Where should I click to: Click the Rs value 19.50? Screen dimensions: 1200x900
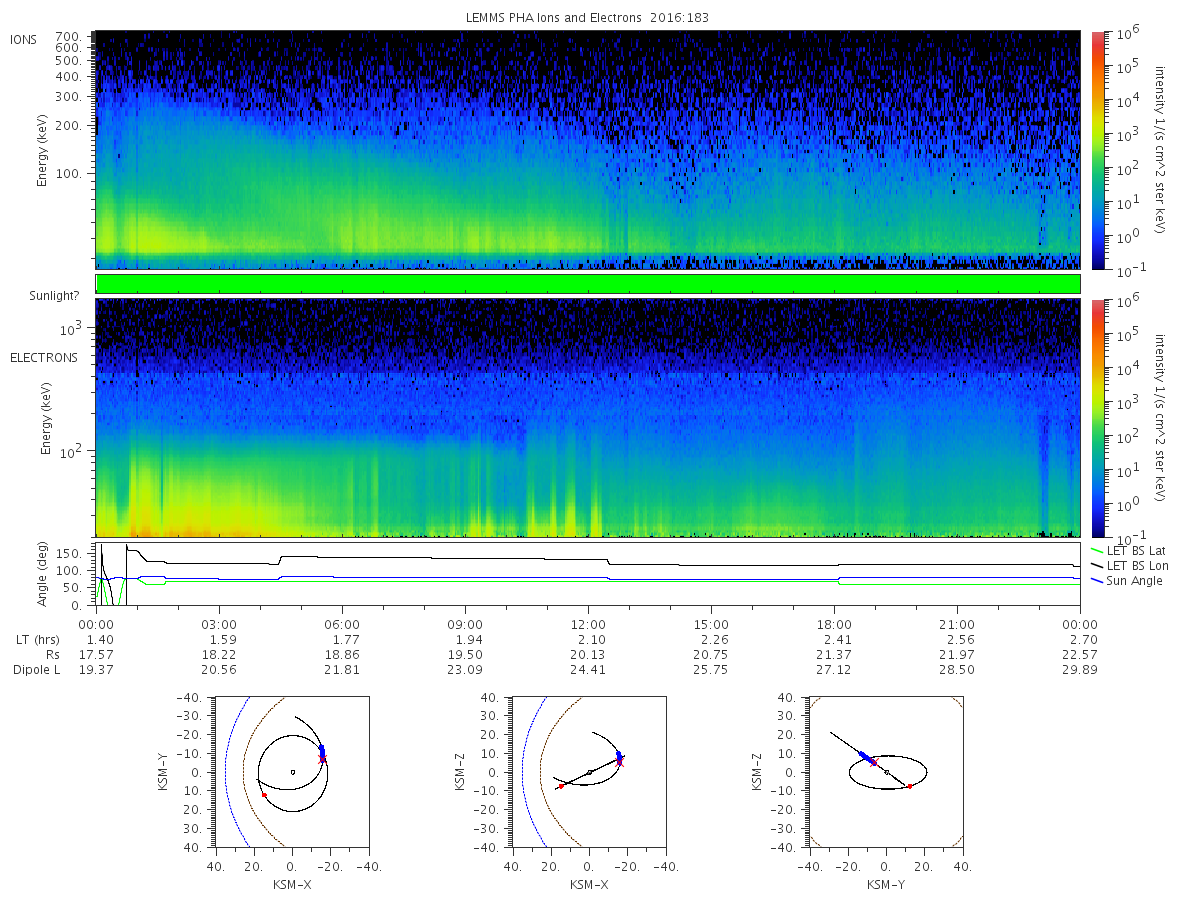pyautogui.click(x=465, y=655)
